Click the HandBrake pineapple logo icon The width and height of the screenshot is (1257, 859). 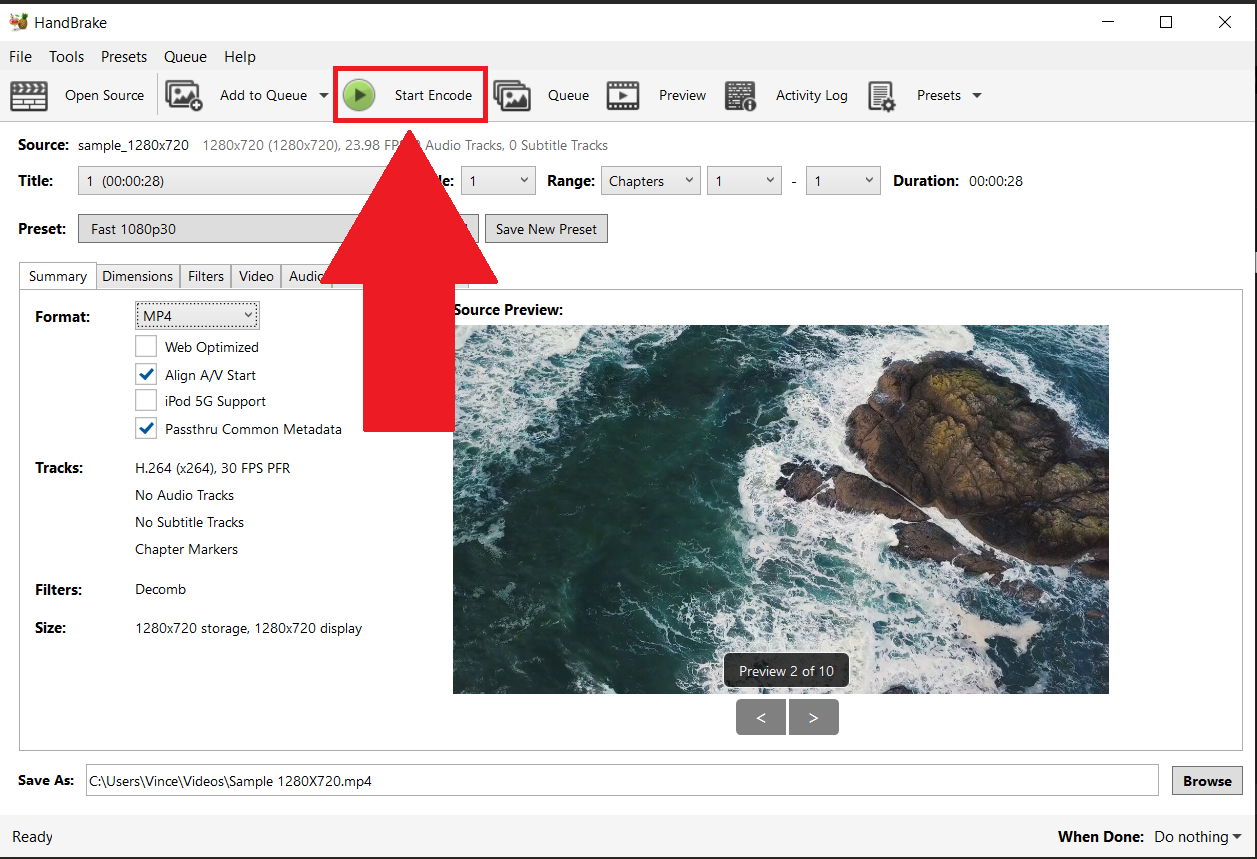(20, 20)
